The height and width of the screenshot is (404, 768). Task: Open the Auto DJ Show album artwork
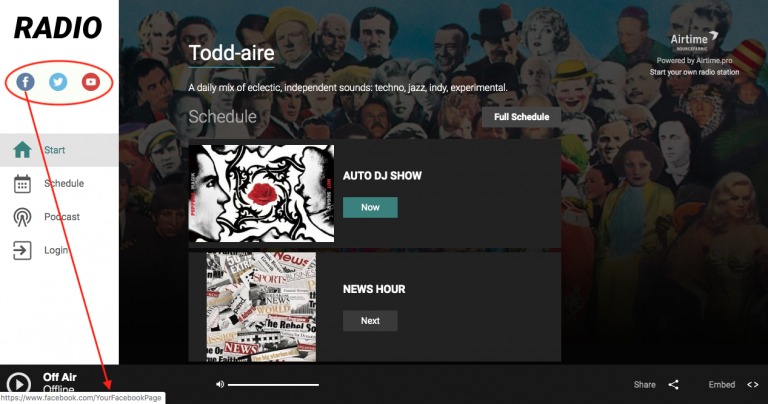[x=262, y=193]
